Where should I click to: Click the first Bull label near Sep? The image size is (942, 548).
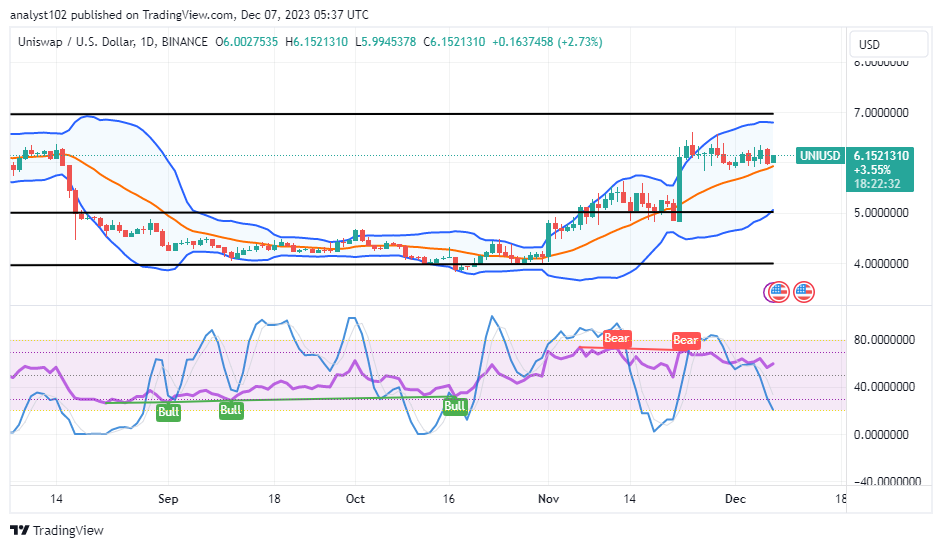168,412
